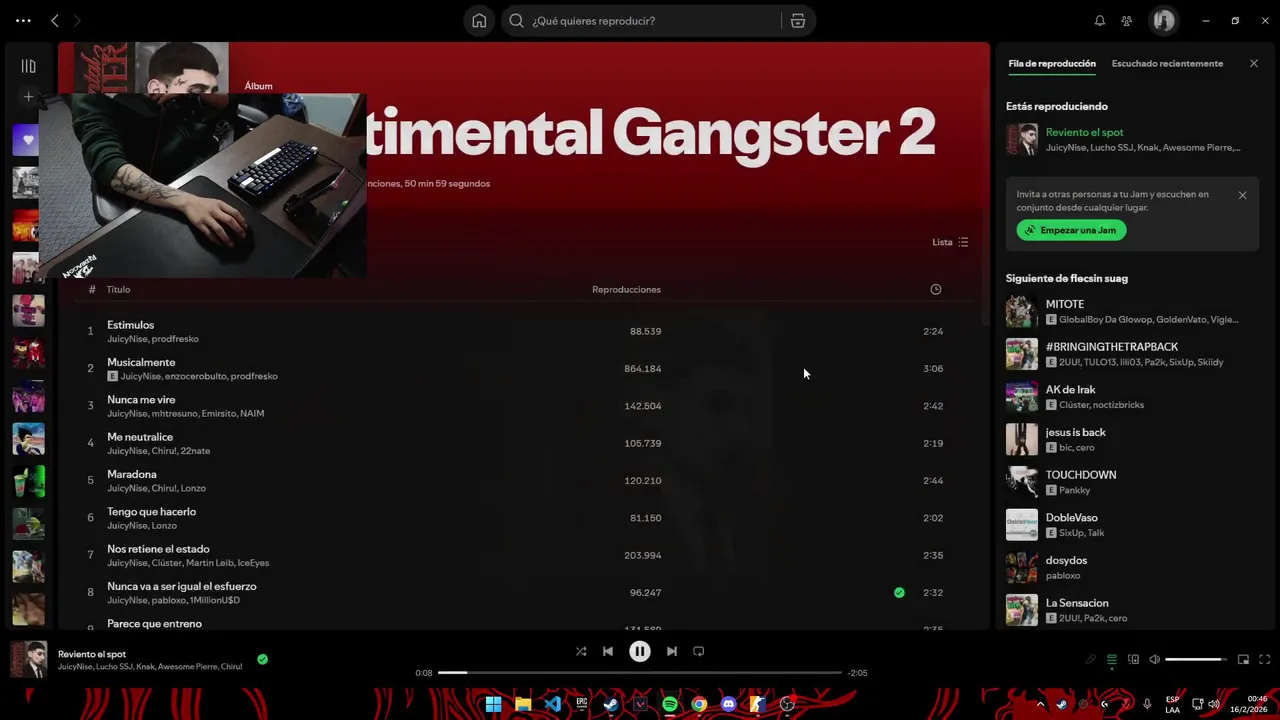Open the notifications bell
This screenshot has width=1280, height=720.
(x=1100, y=21)
